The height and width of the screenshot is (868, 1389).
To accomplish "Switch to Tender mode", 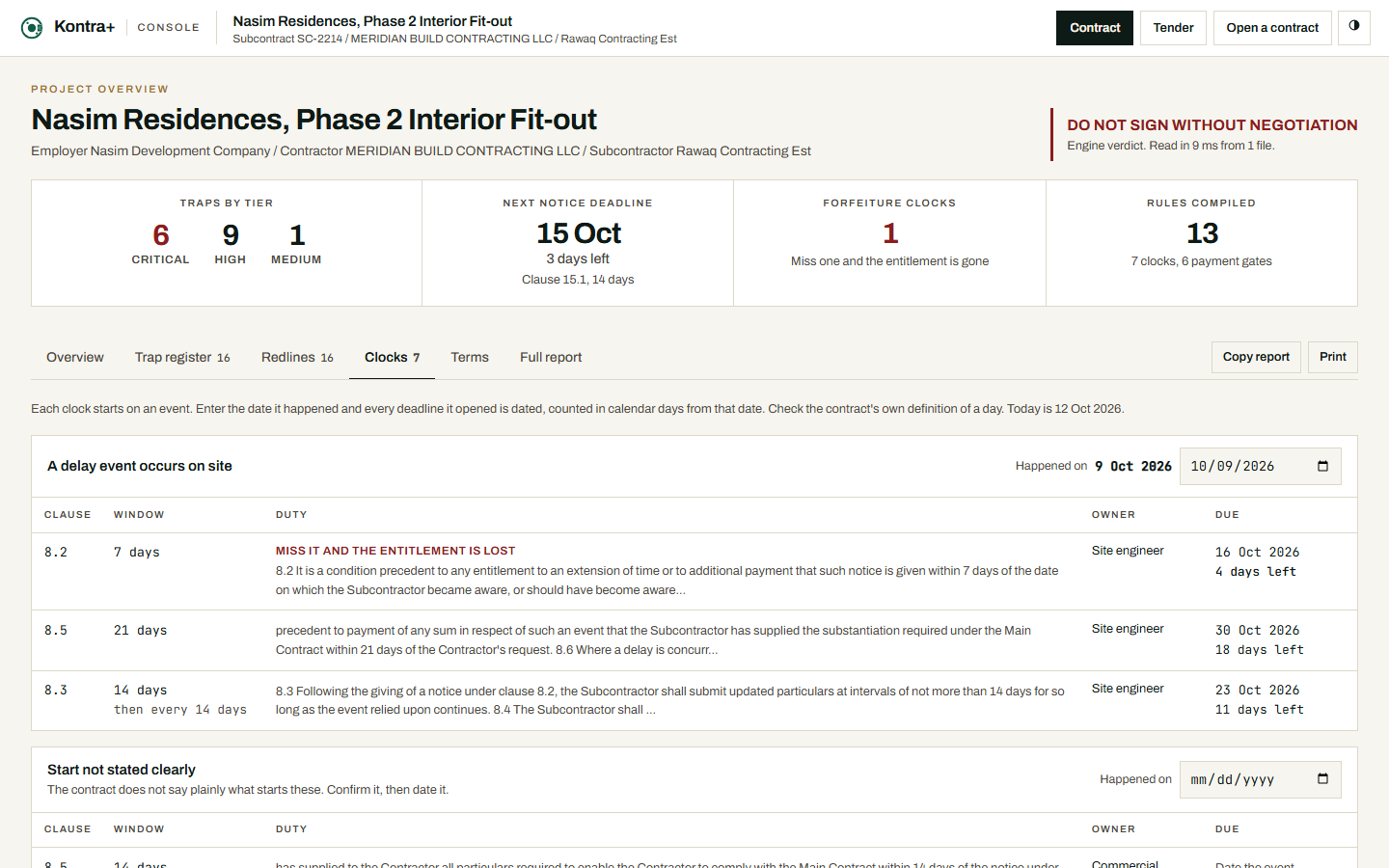I will 1173,28.
